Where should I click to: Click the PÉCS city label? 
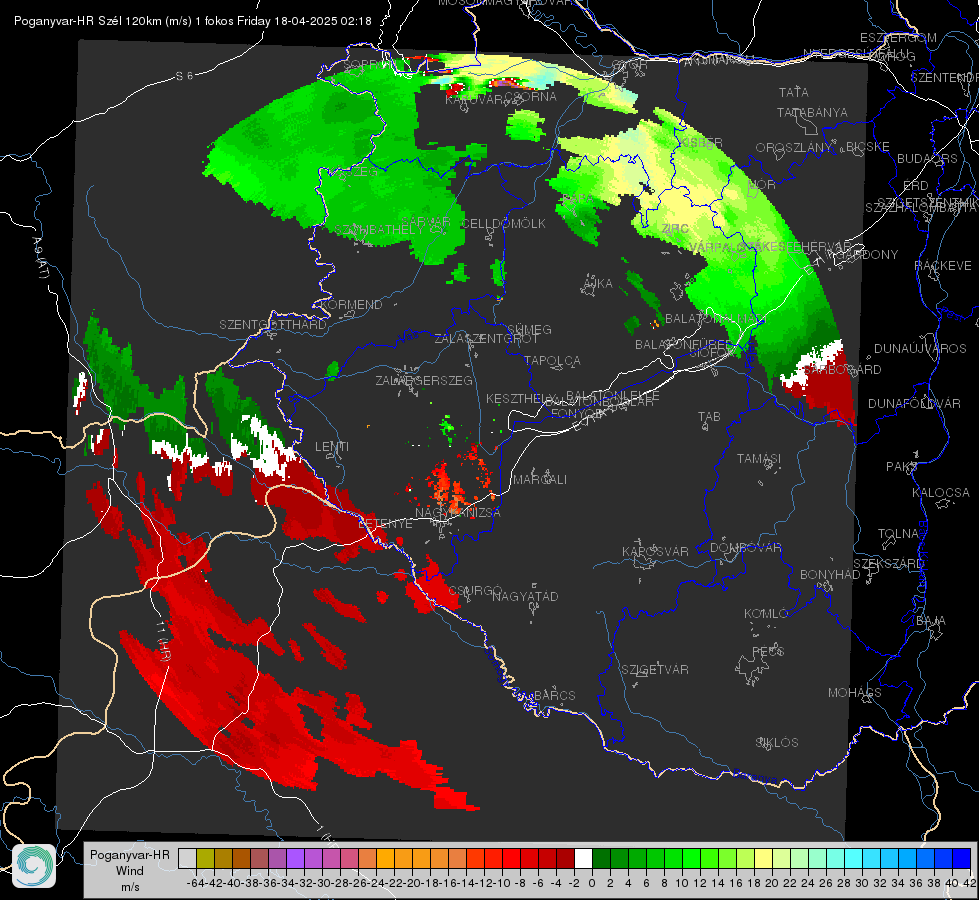click(768, 651)
